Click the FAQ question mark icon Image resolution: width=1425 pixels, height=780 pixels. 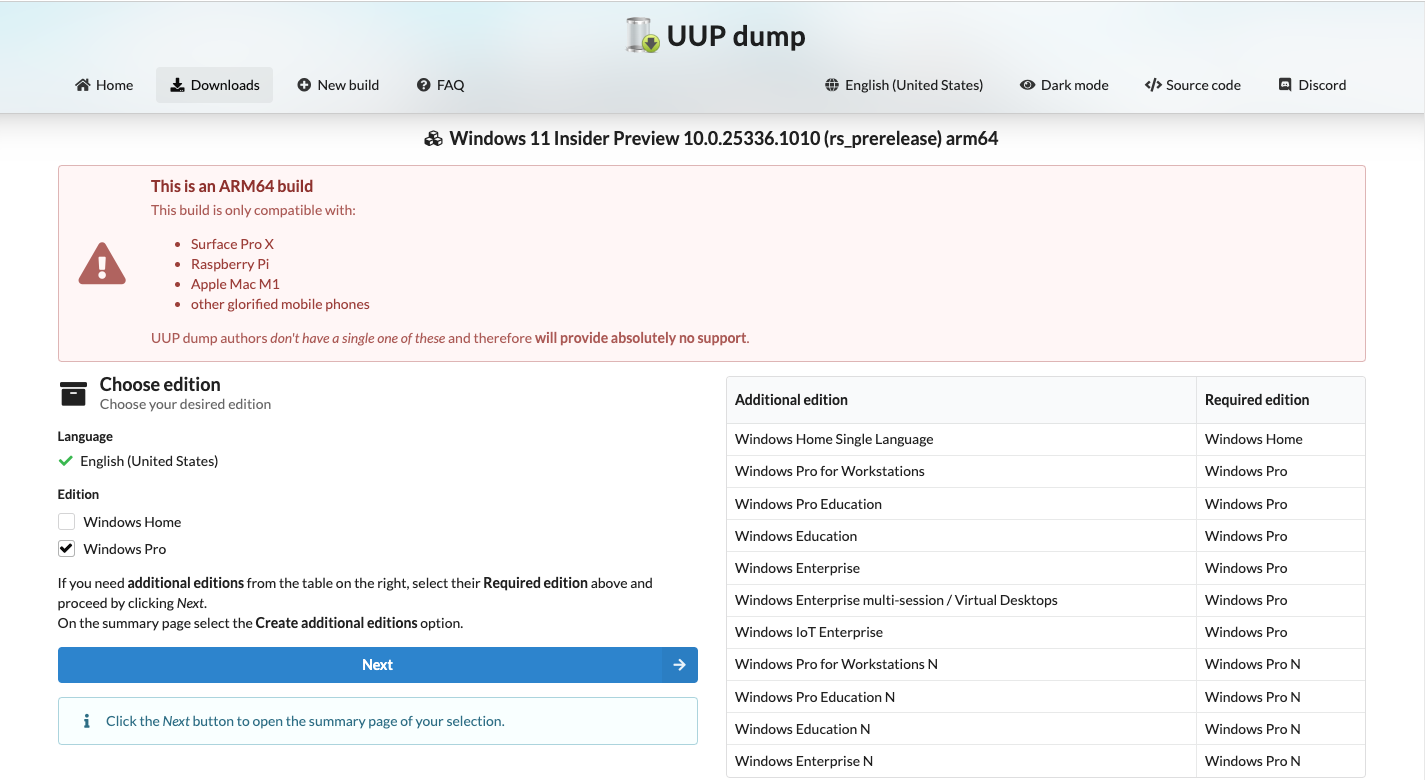[424, 85]
